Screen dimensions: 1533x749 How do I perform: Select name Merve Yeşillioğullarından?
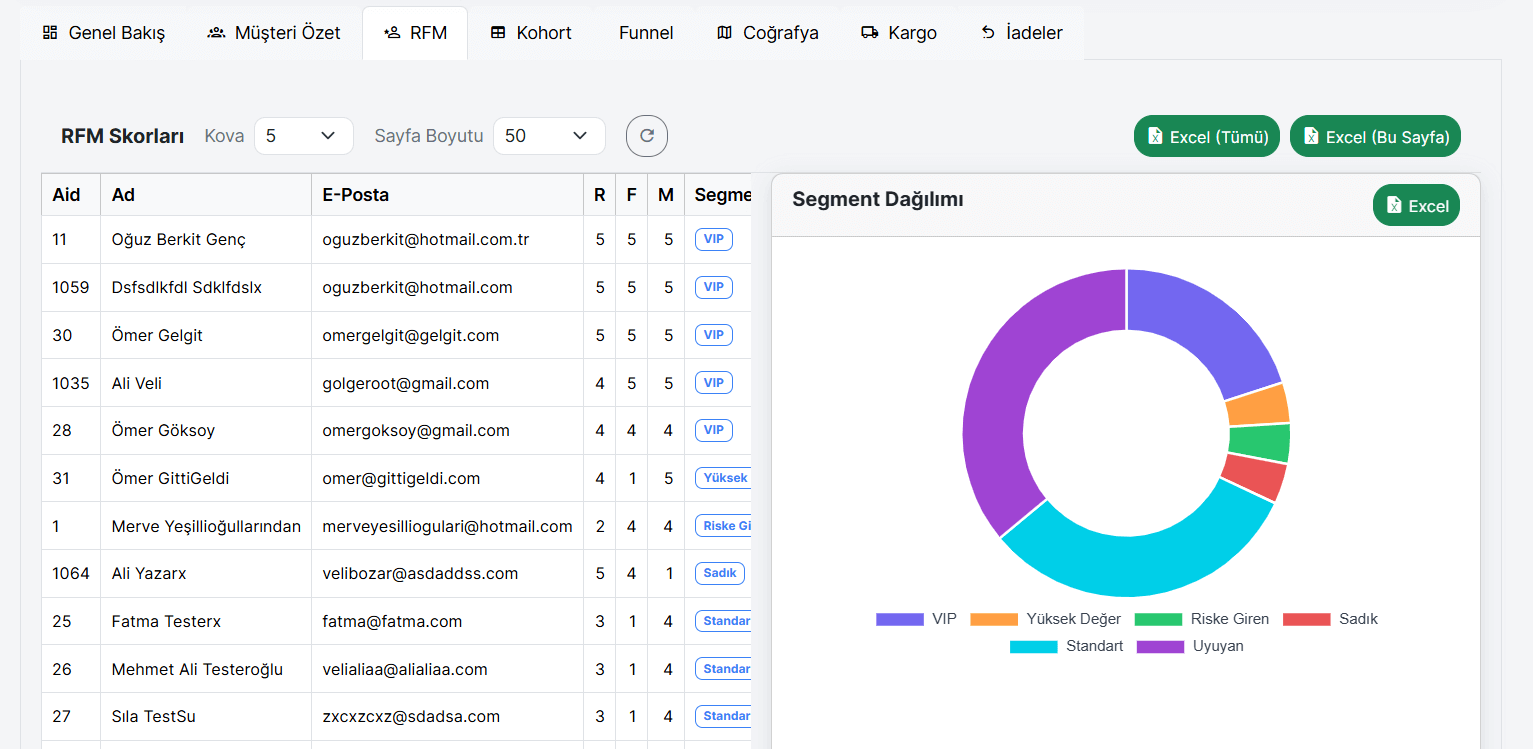click(206, 526)
